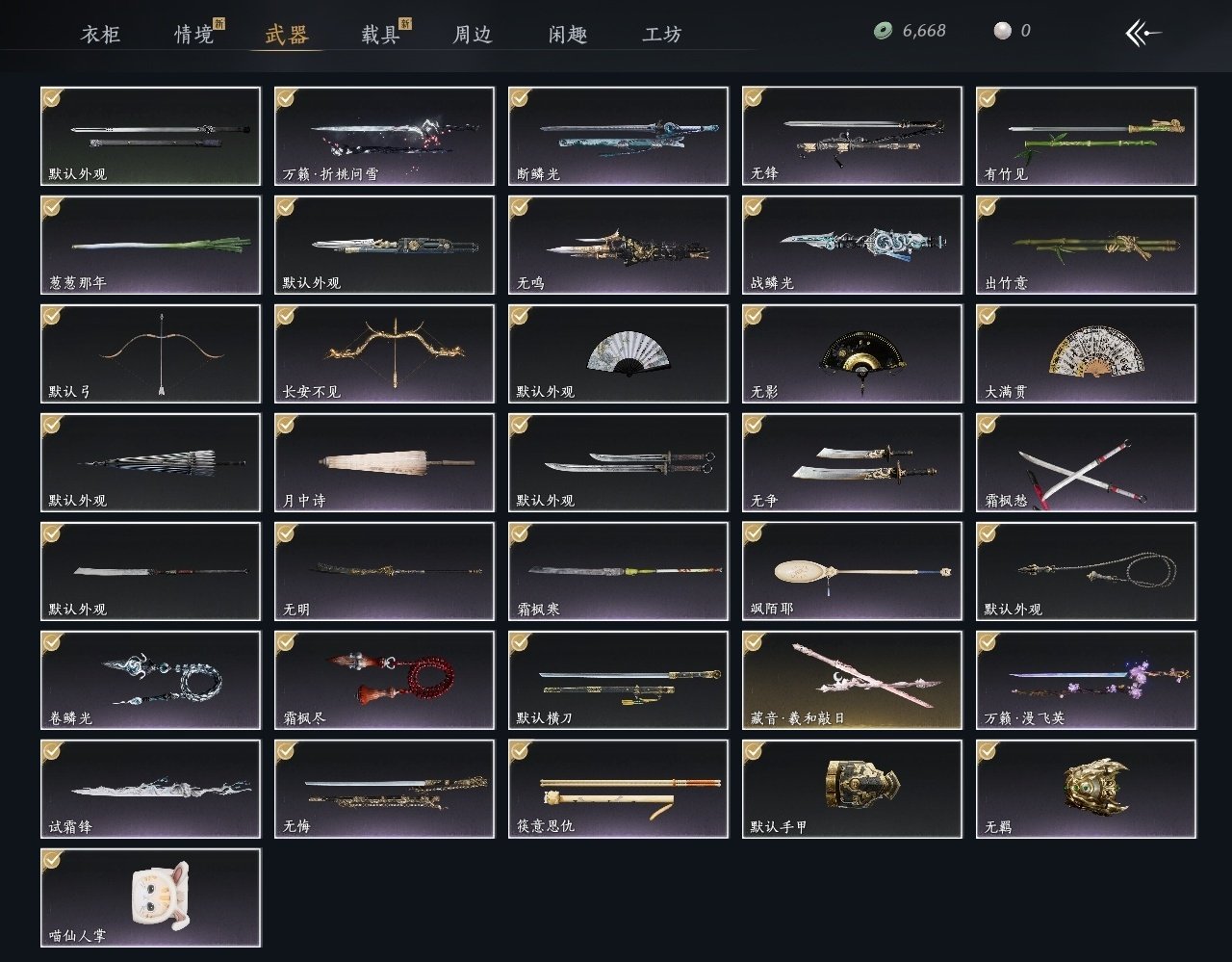
Task: Go to the 工坊 tab
Action: tap(662, 35)
